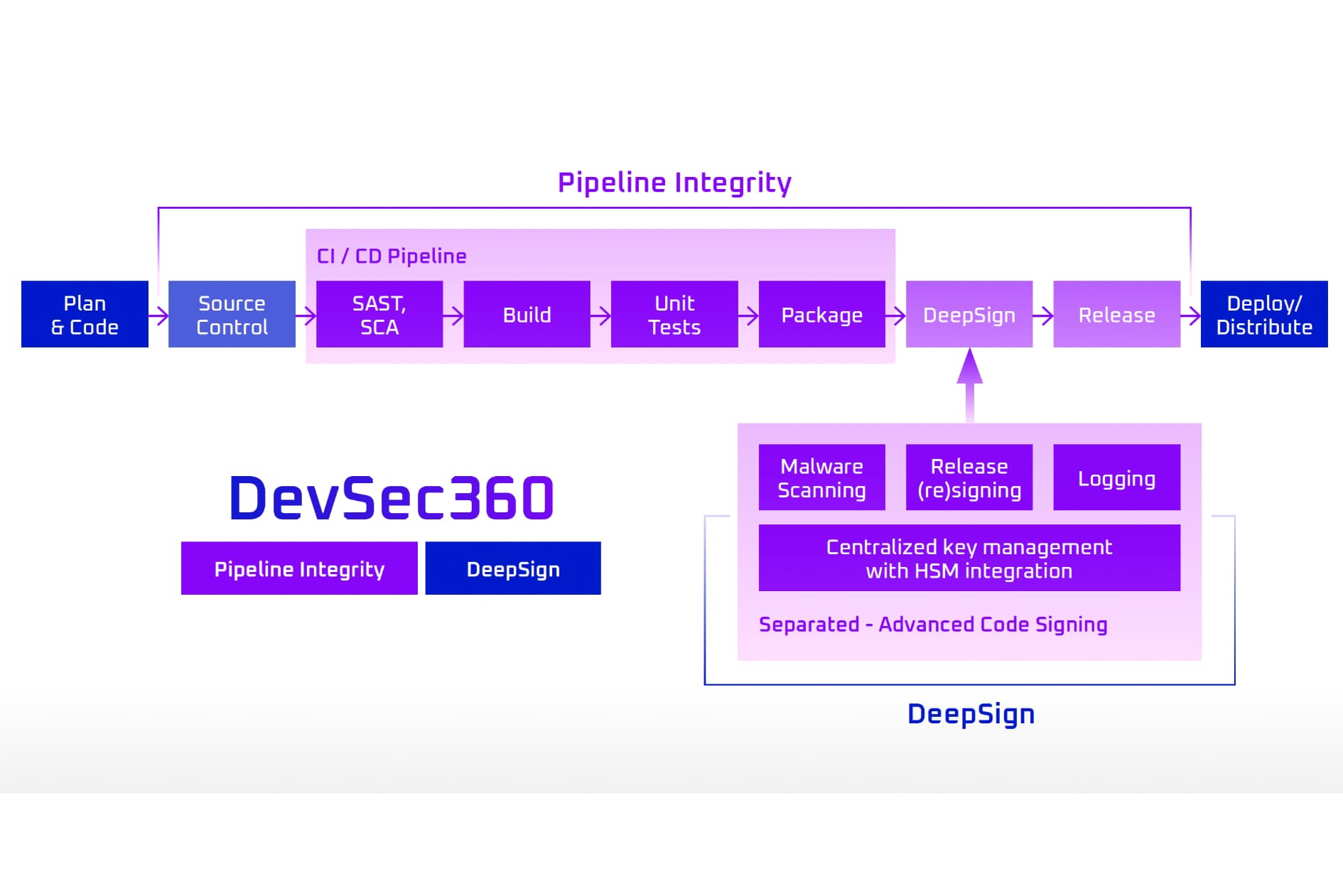Click the large upward arrow below DeepSign
This screenshot has width=1343, height=896.
click(x=969, y=384)
